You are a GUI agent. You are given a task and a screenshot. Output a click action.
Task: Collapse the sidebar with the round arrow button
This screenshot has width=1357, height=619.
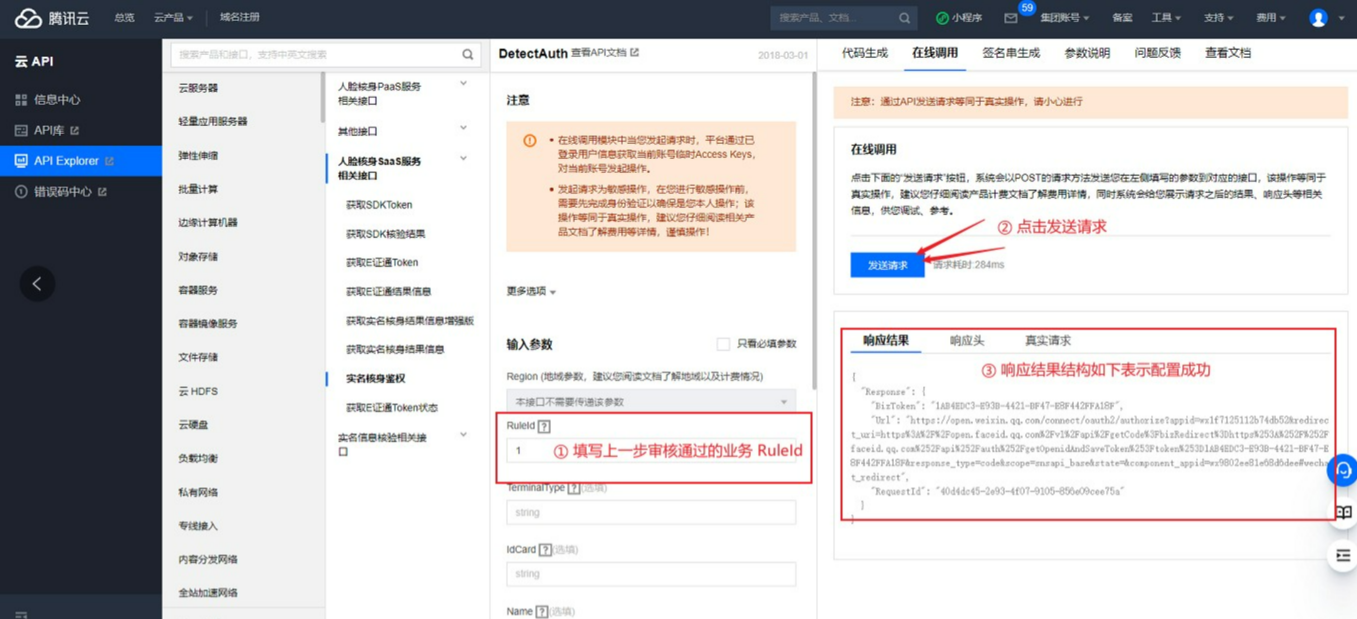(x=37, y=284)
